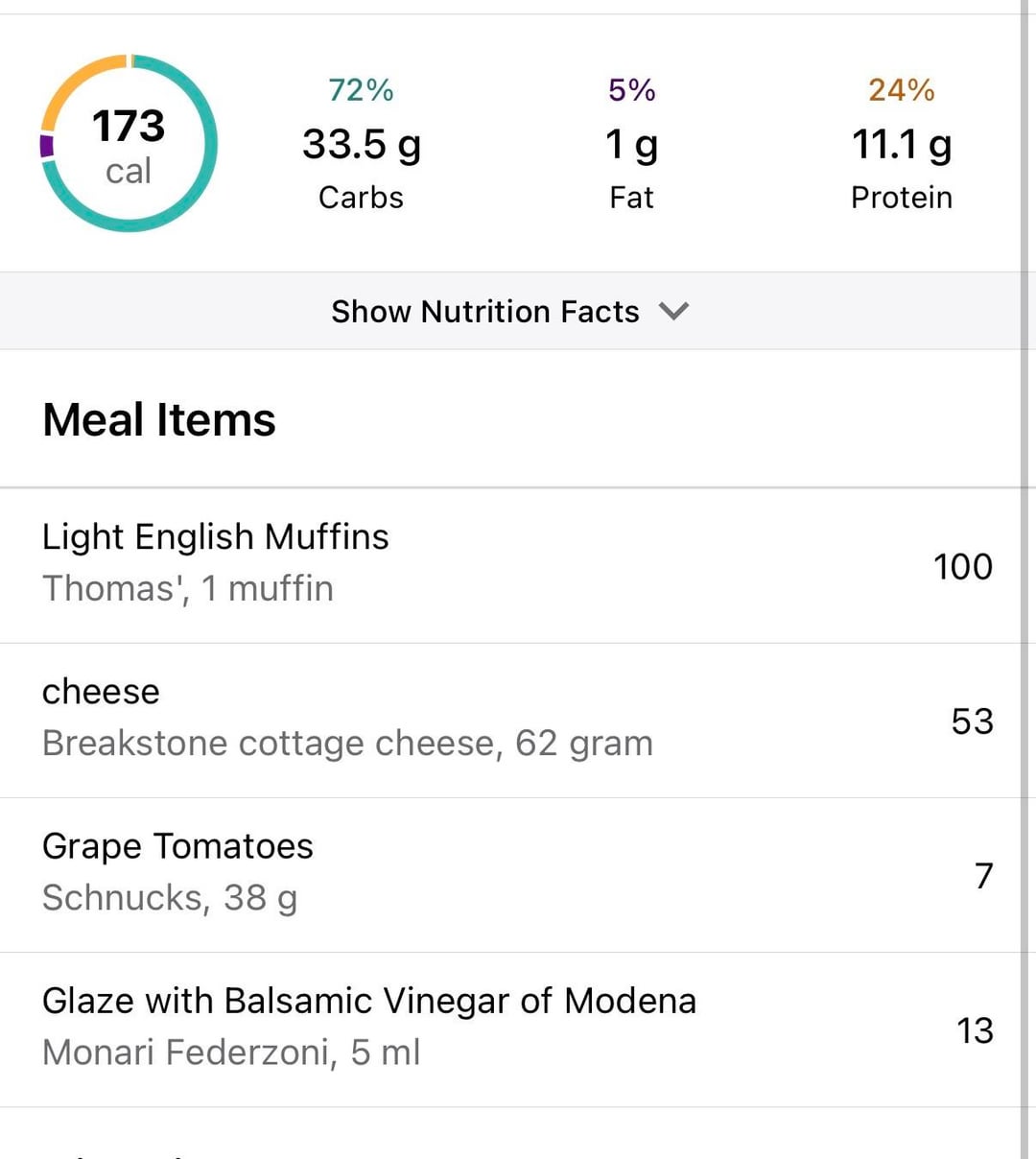Screen dimensions: 1036x1159
Task: Open the Light English Muffins item
Action: click(x=216, y=563)
